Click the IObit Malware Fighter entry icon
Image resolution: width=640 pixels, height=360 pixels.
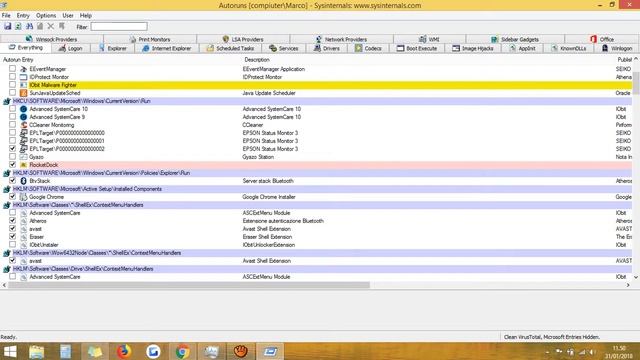(x=23, y=85)
